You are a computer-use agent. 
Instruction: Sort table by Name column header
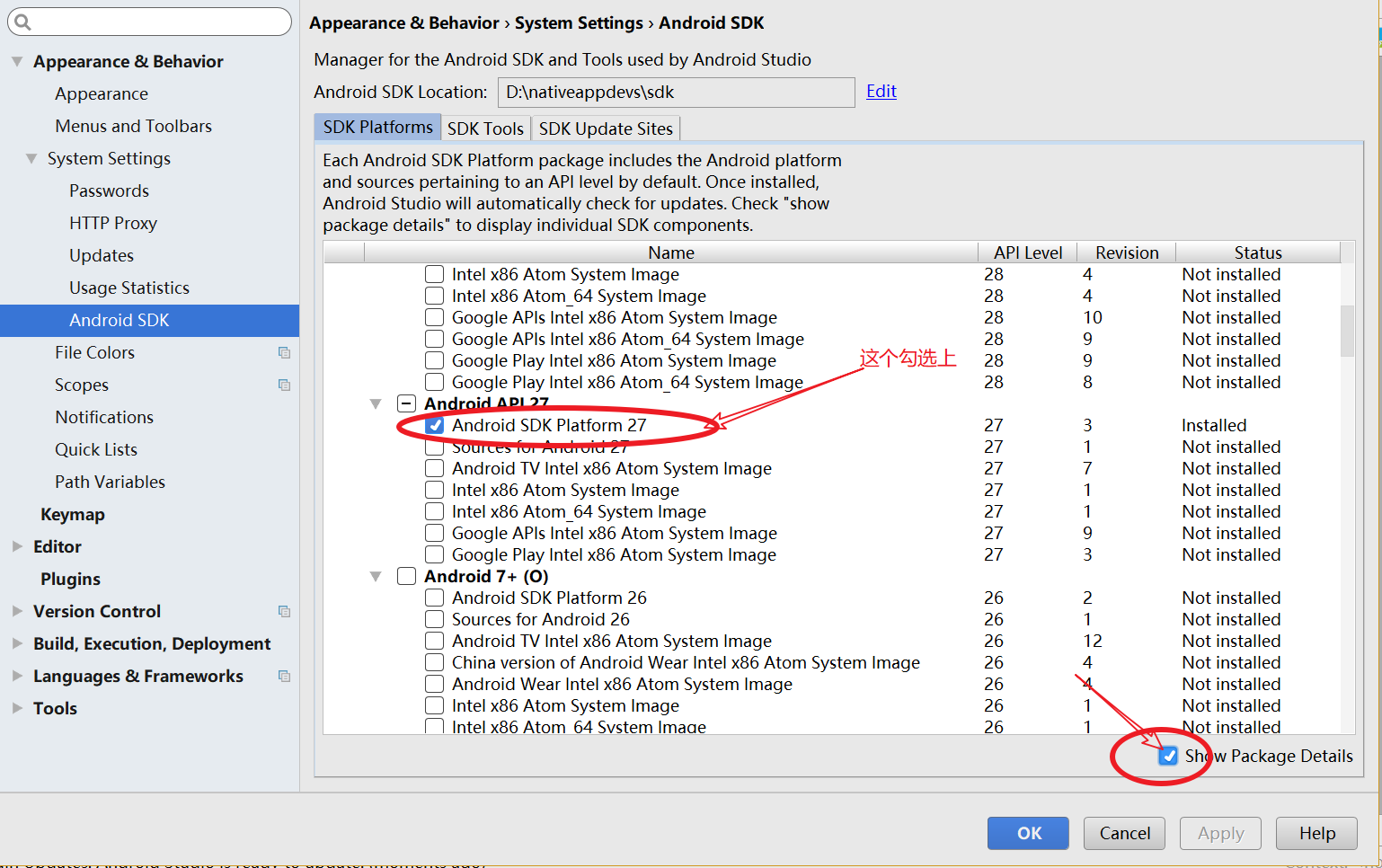pos(671,252)
